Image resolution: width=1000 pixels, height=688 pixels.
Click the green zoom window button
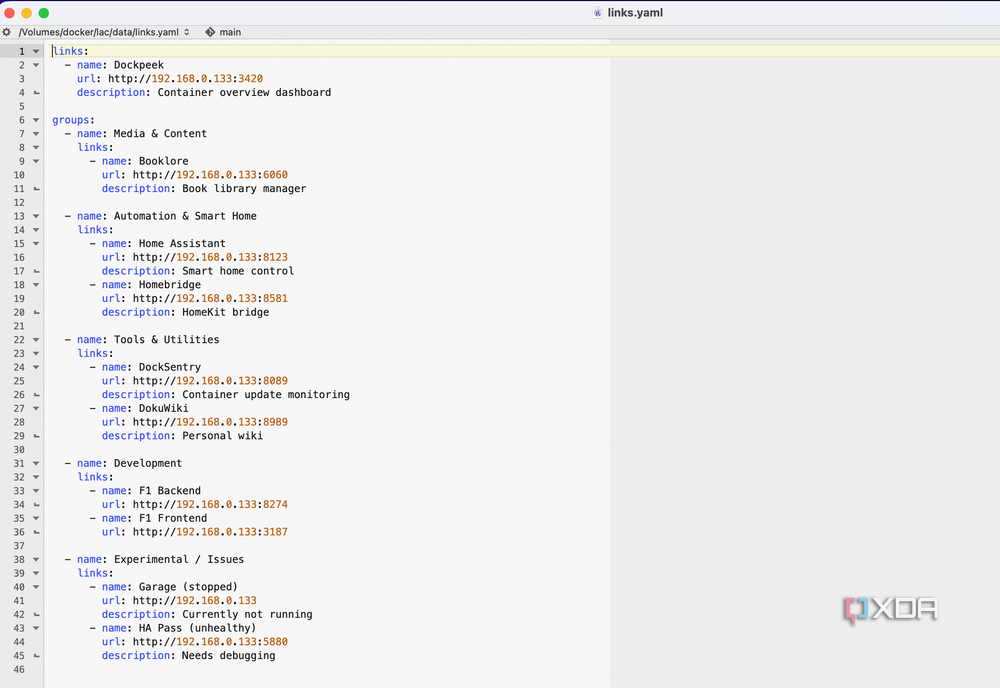coord(43,13)
